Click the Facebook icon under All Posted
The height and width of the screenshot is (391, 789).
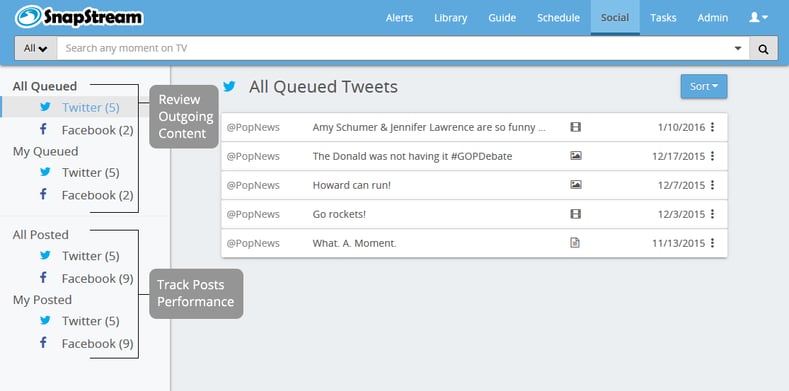(x=43, y=278)
